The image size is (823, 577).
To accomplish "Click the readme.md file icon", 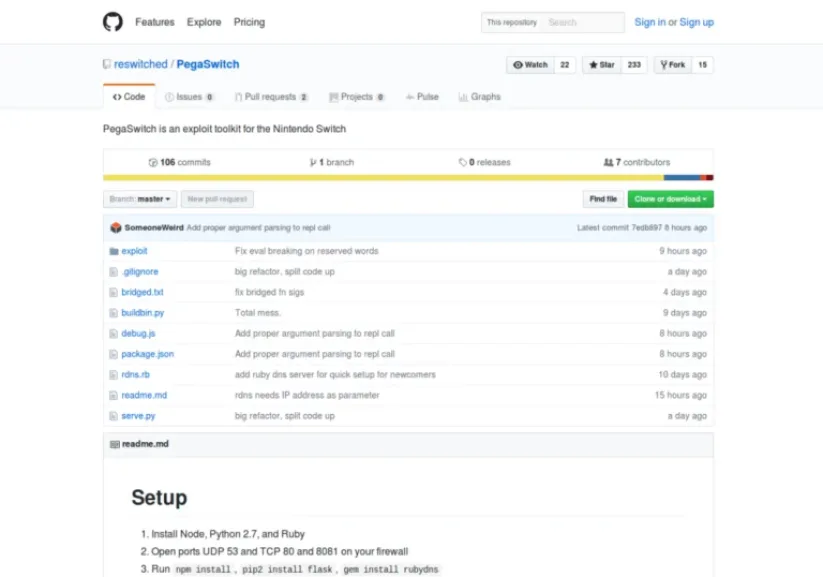I will click(x=112, y=395).
